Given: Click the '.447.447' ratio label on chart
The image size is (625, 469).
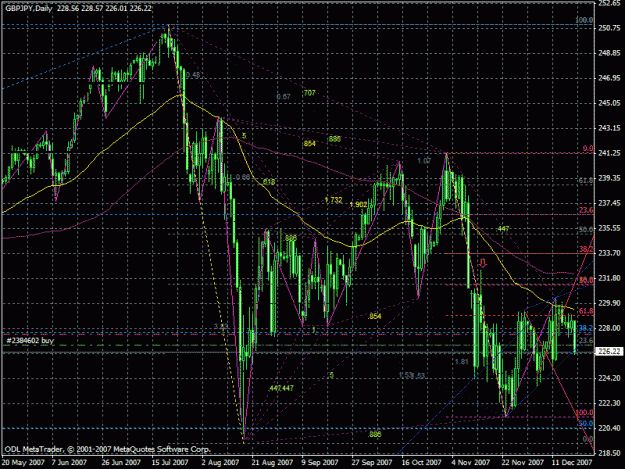Looking at the screenshot, I should [x=281, y=388].
